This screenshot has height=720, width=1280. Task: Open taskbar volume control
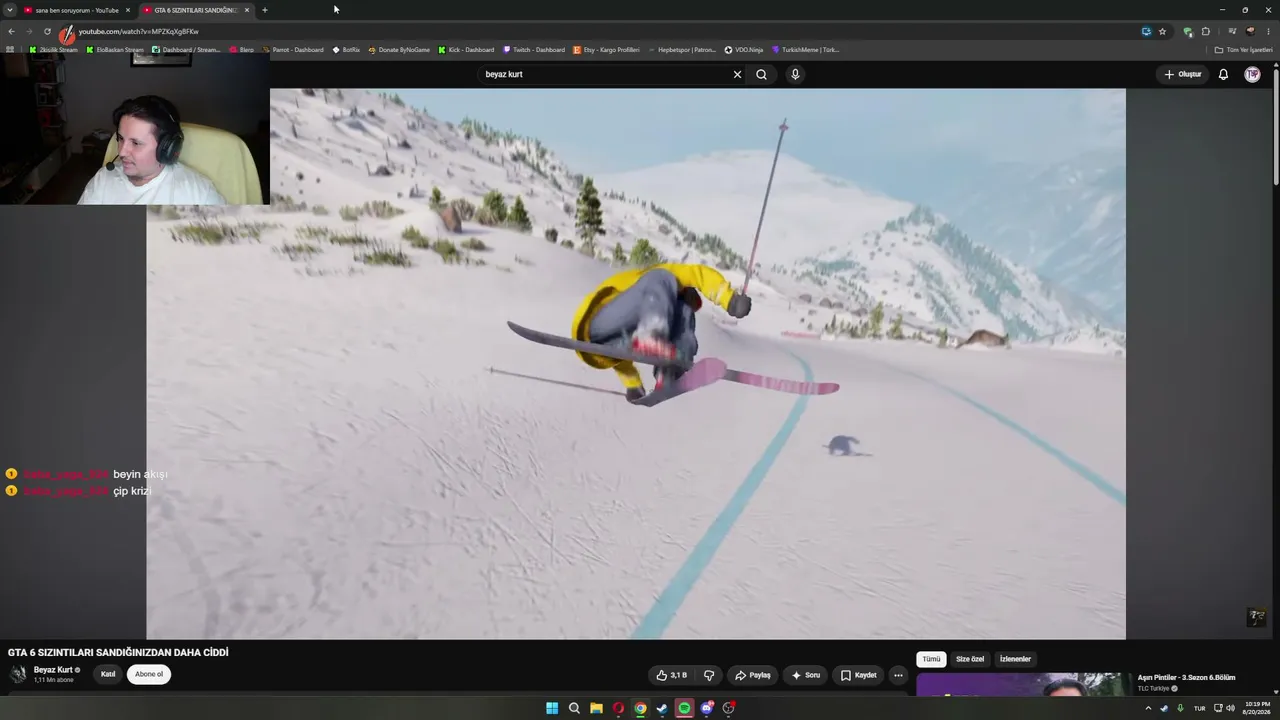pos(1230,708)
